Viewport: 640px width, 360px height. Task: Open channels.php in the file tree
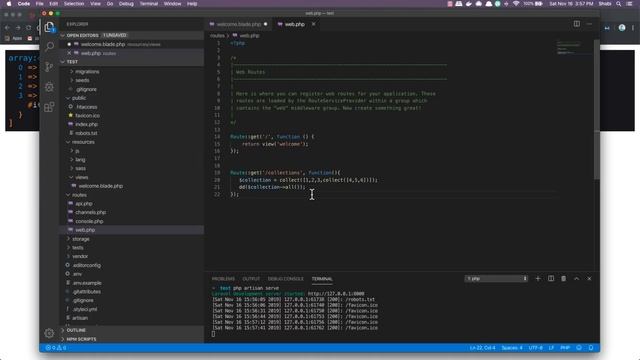(x=91, y=212)
